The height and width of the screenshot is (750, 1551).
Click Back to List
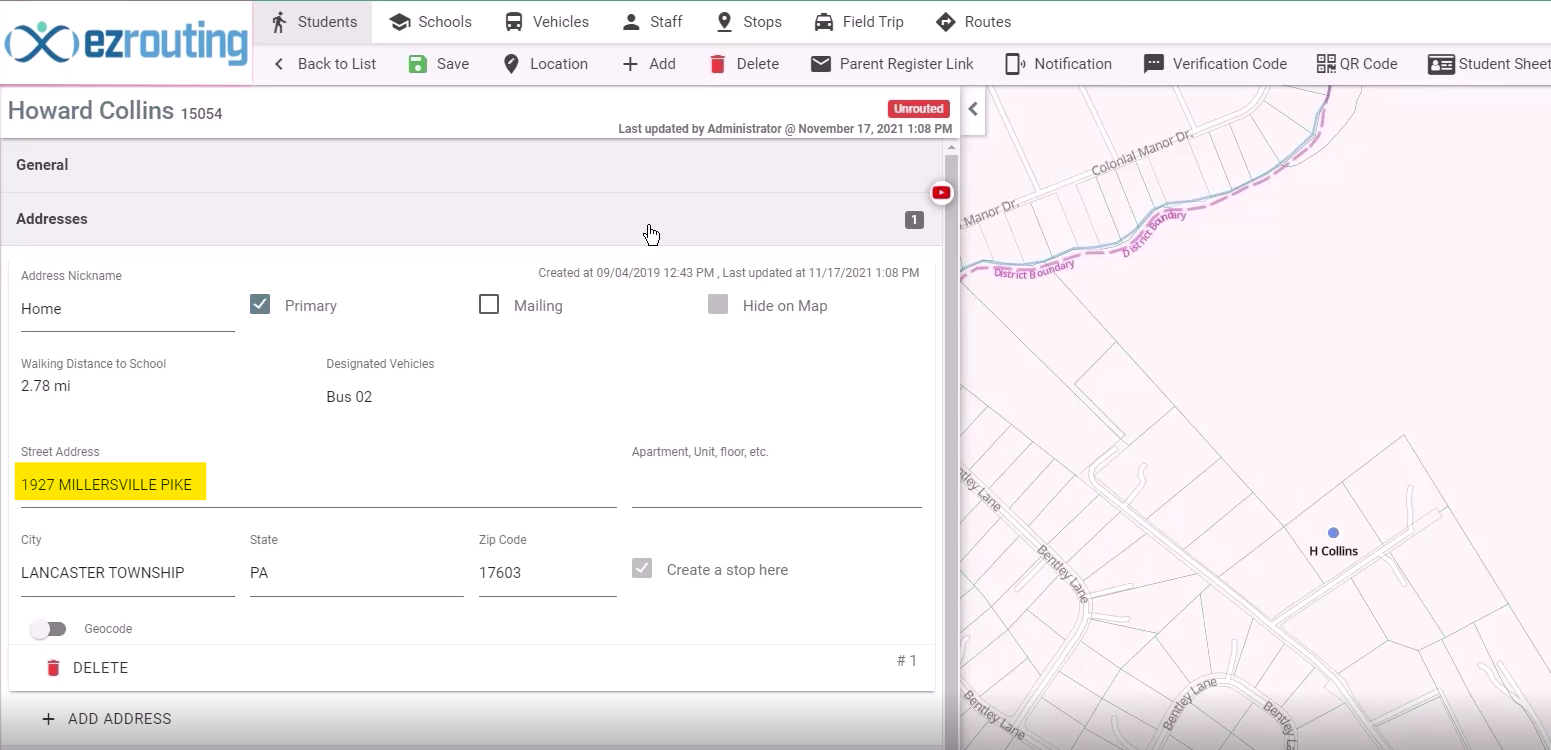pos(324,64)
